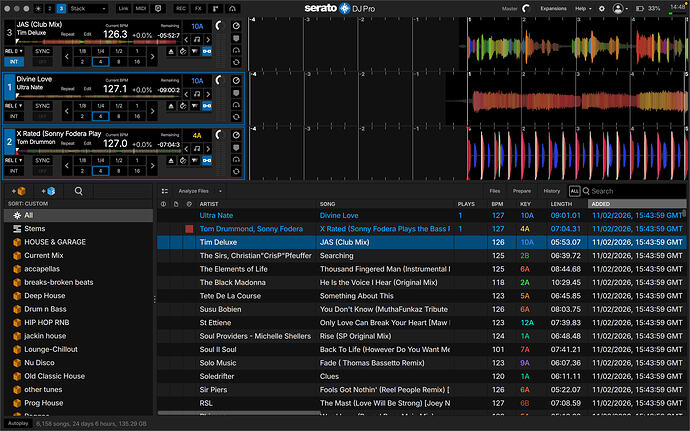This screenshot has width=690, height=431.
Task: Adjust the gain knob on deck 3
Action: (x=220, y=26)
